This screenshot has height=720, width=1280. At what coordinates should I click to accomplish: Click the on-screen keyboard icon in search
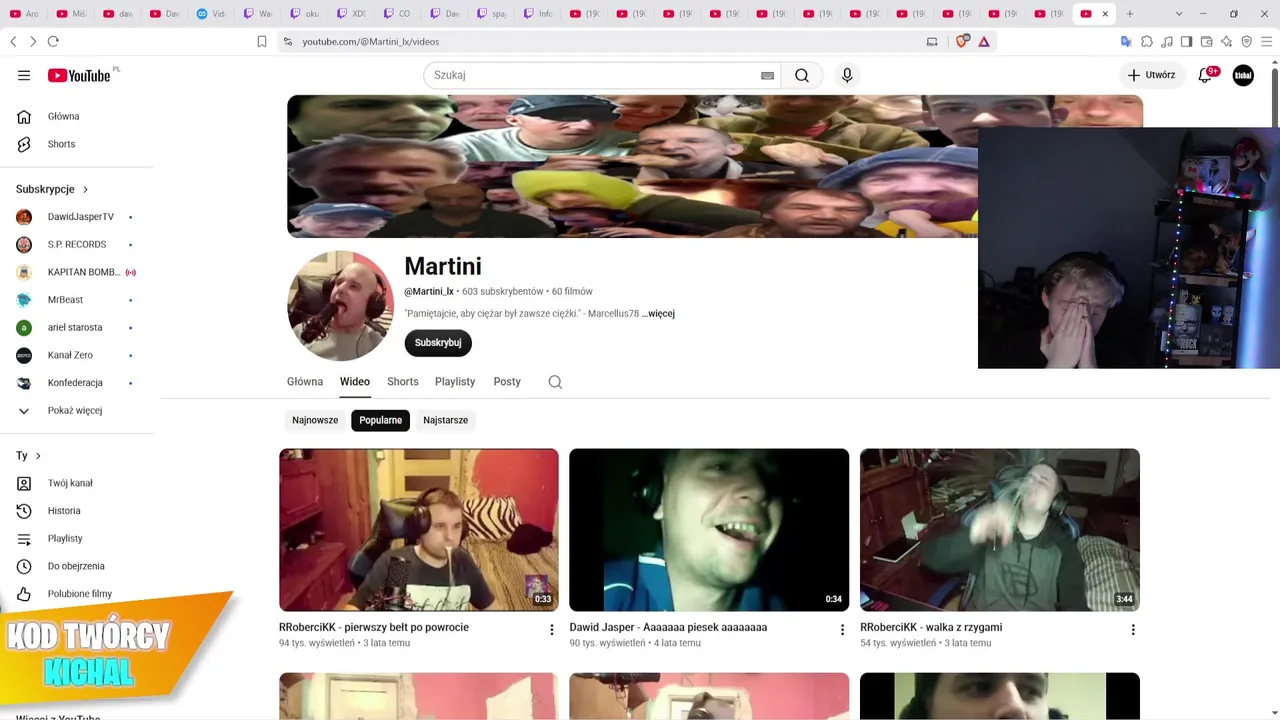click(x=767, y=75)
